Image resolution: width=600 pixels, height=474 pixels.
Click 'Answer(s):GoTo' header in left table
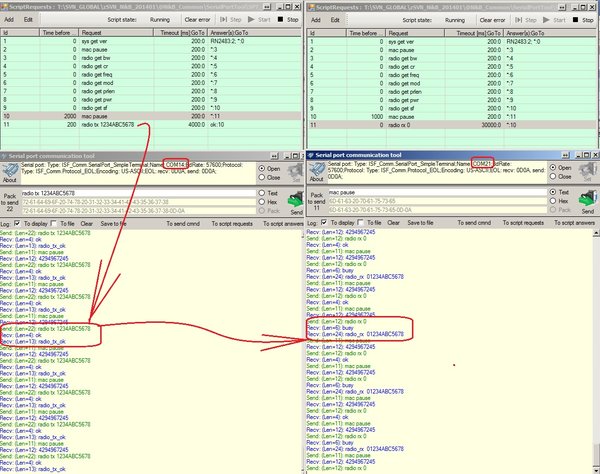pos(255,33)
